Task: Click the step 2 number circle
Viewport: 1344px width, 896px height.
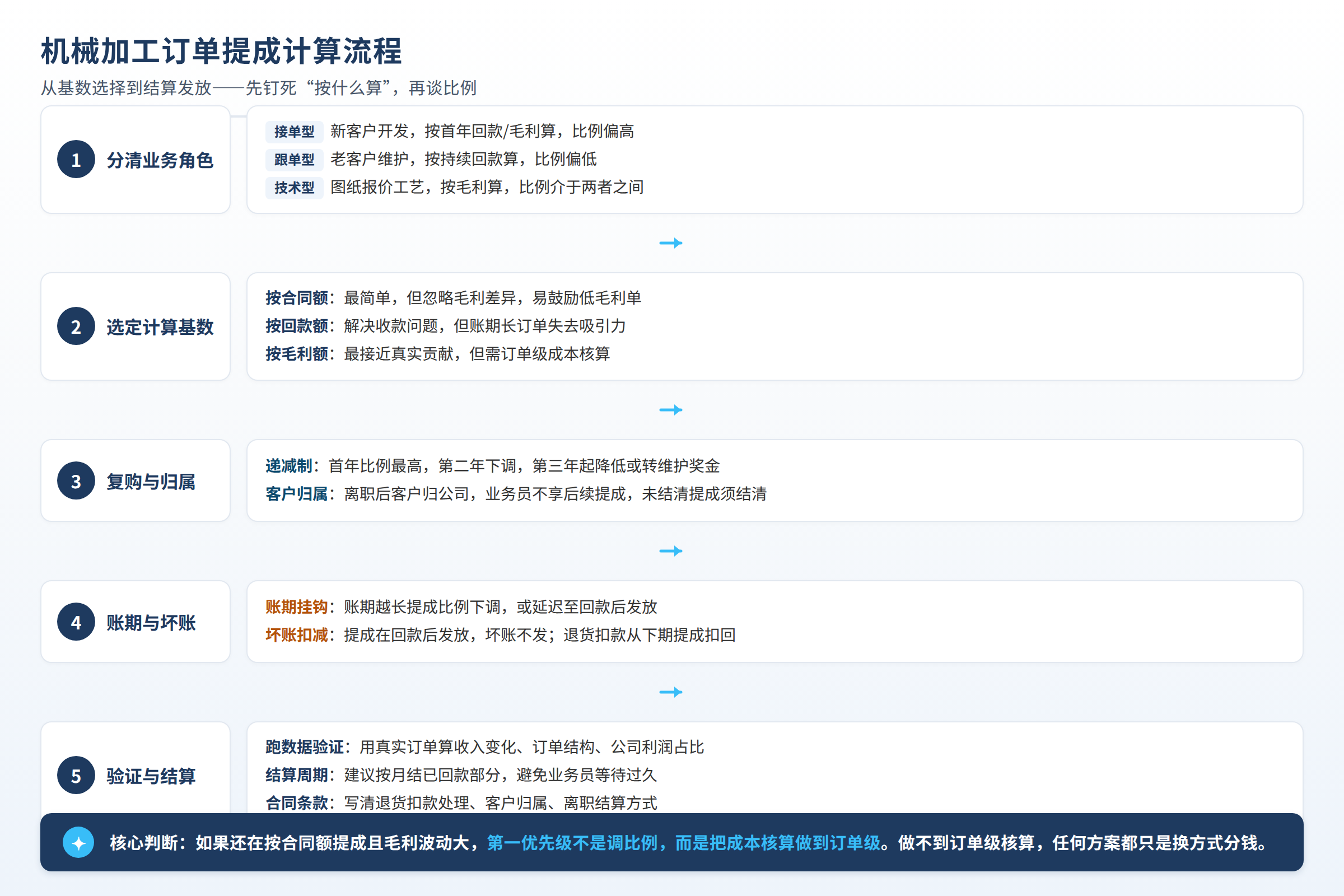Action: [76, 326]
